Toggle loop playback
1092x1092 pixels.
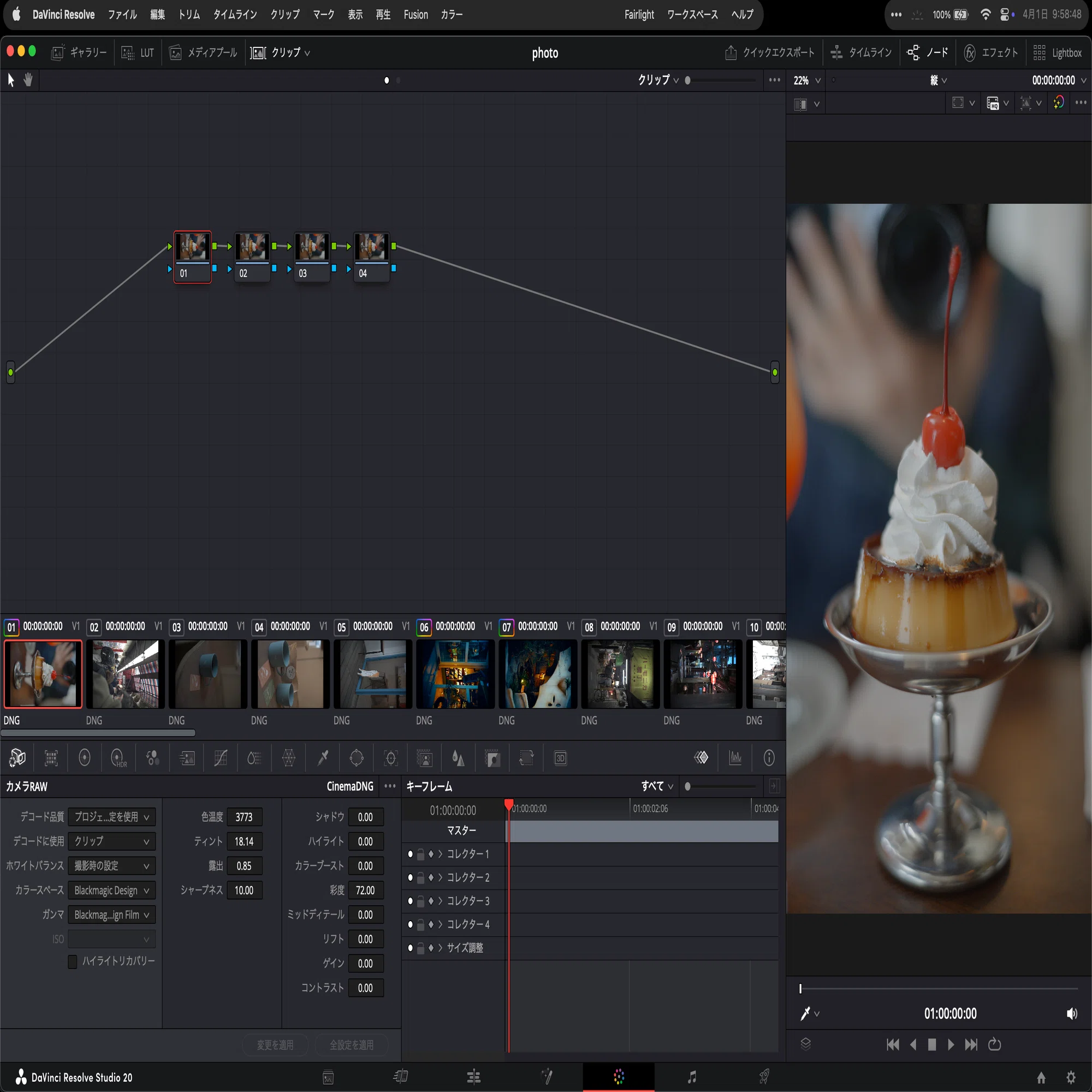994,1044
